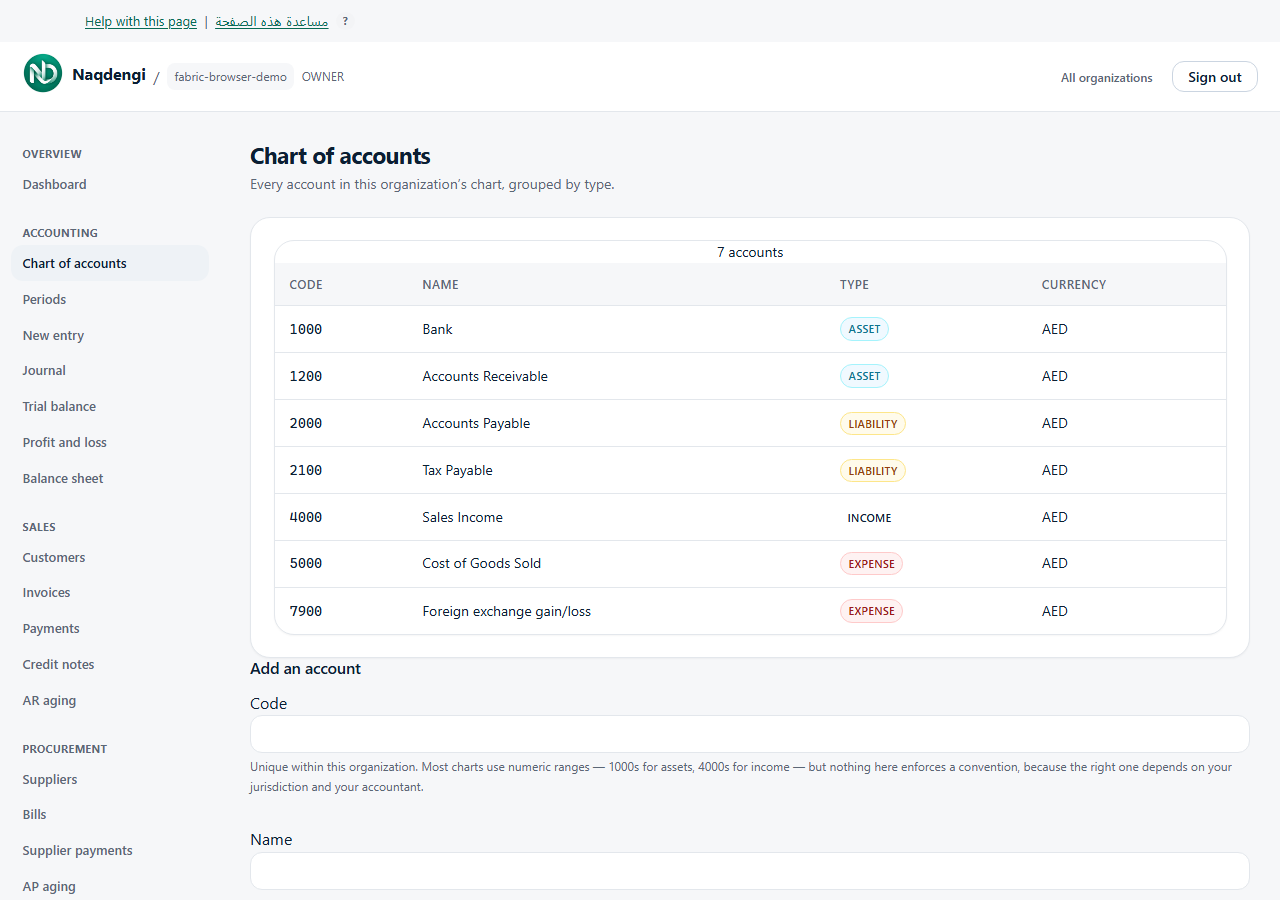The width and height of the screenshot is (1280, 900).
Task: Select the fabric-browser-demo organization badge
Action: (x=230, y=76)
